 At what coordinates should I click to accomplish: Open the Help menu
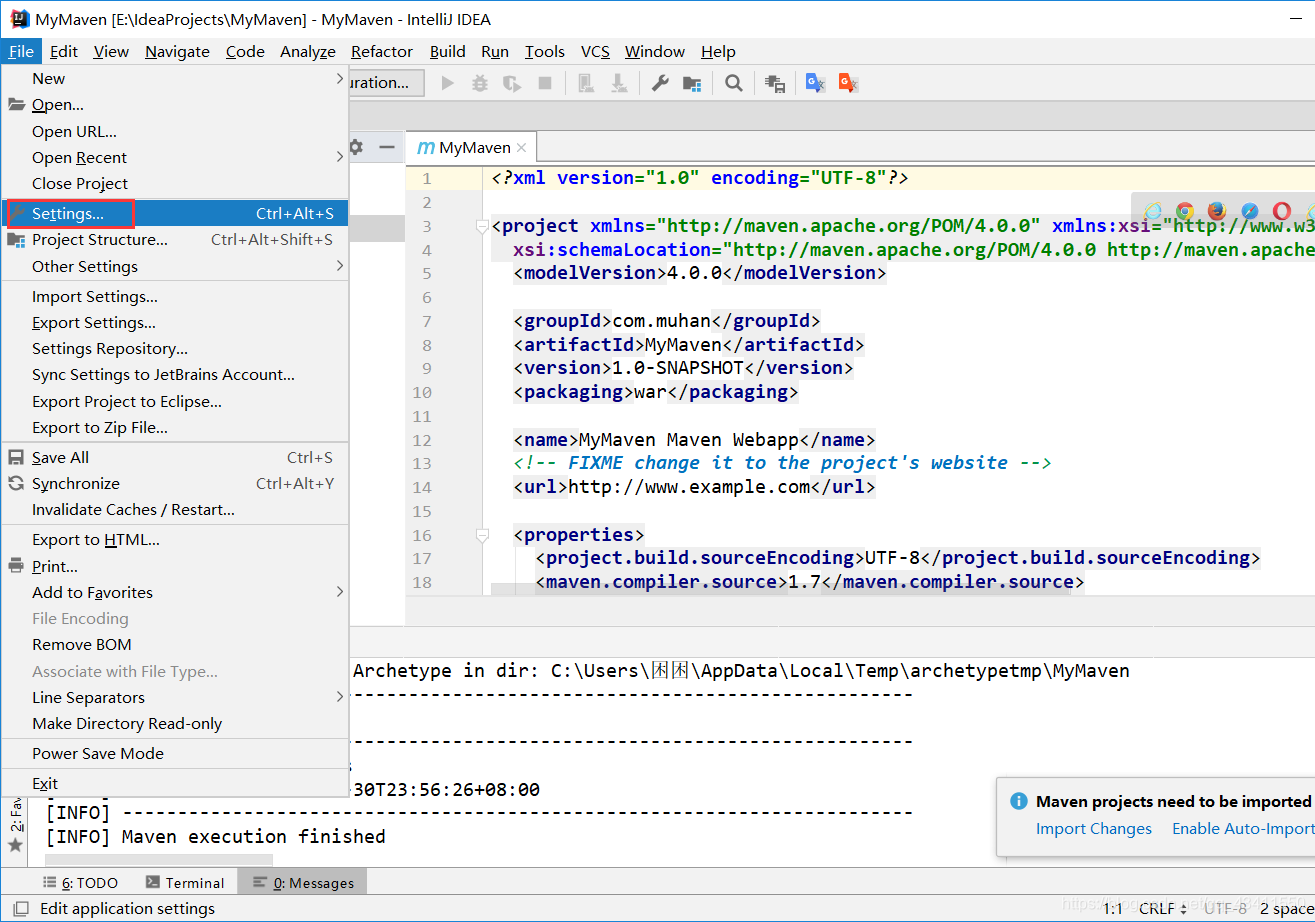[x=718, y=52]
